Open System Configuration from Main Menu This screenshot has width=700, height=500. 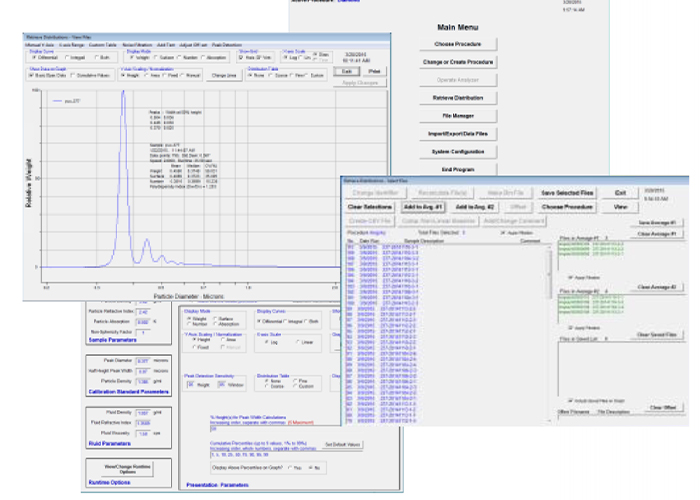[458, 151]
